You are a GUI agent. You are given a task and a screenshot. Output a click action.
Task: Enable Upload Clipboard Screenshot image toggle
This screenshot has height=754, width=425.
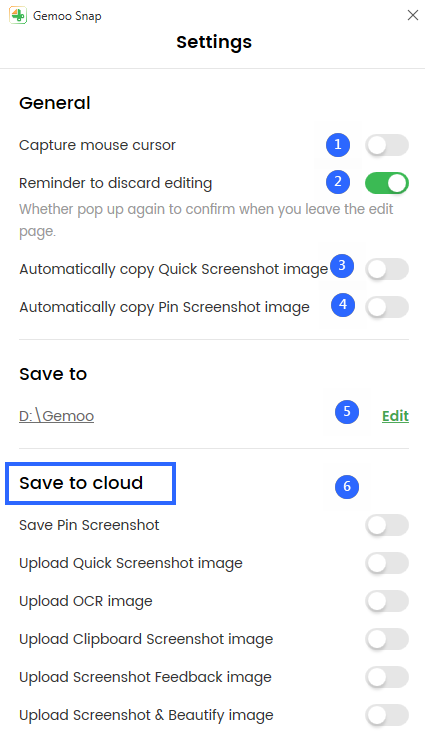(387, 639)
